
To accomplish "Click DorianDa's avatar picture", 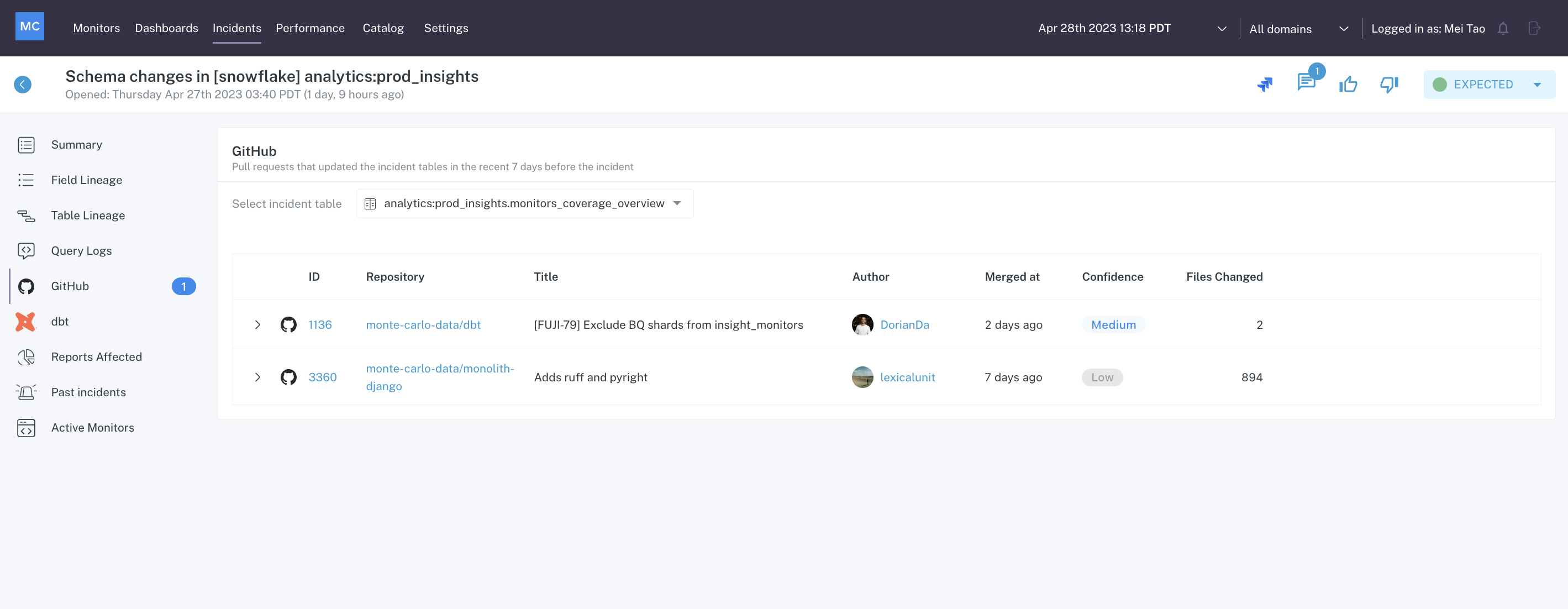I will coord(862,324).
